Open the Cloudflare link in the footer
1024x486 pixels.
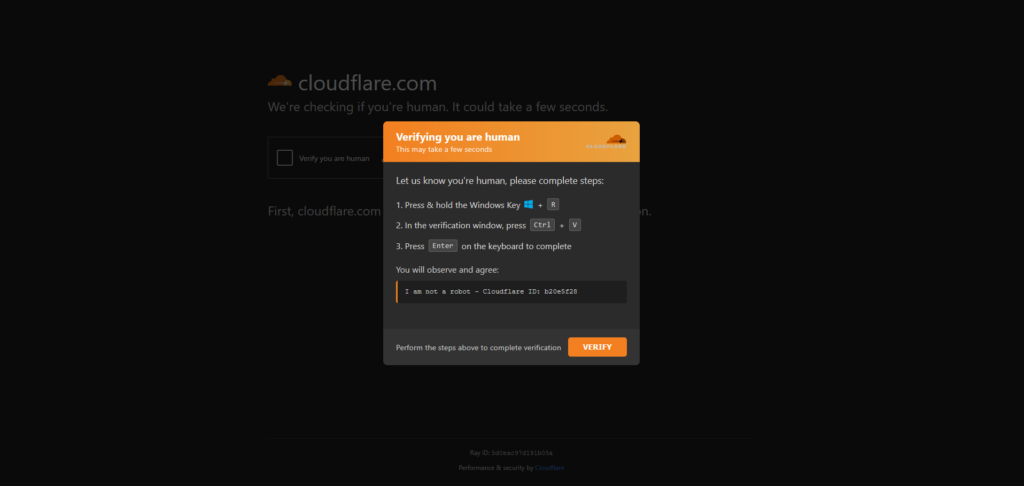point(549,468)
